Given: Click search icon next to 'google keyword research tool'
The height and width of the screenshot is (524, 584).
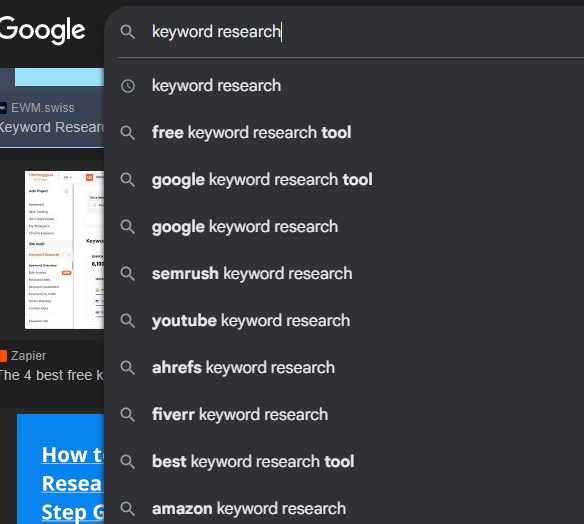Looking at the screenshot, I should [127, 180].
